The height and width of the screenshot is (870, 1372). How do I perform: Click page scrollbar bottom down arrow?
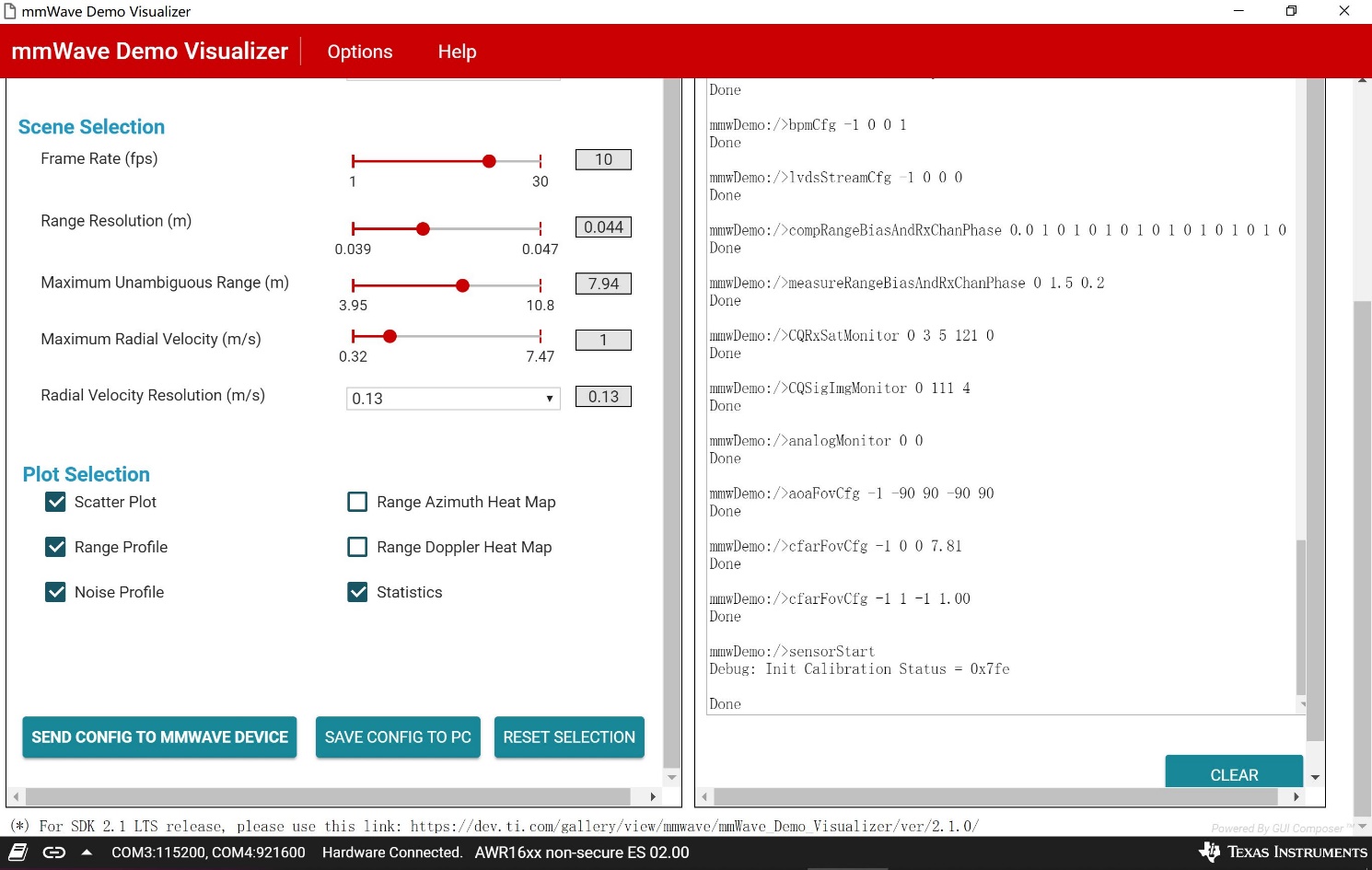1363,827
